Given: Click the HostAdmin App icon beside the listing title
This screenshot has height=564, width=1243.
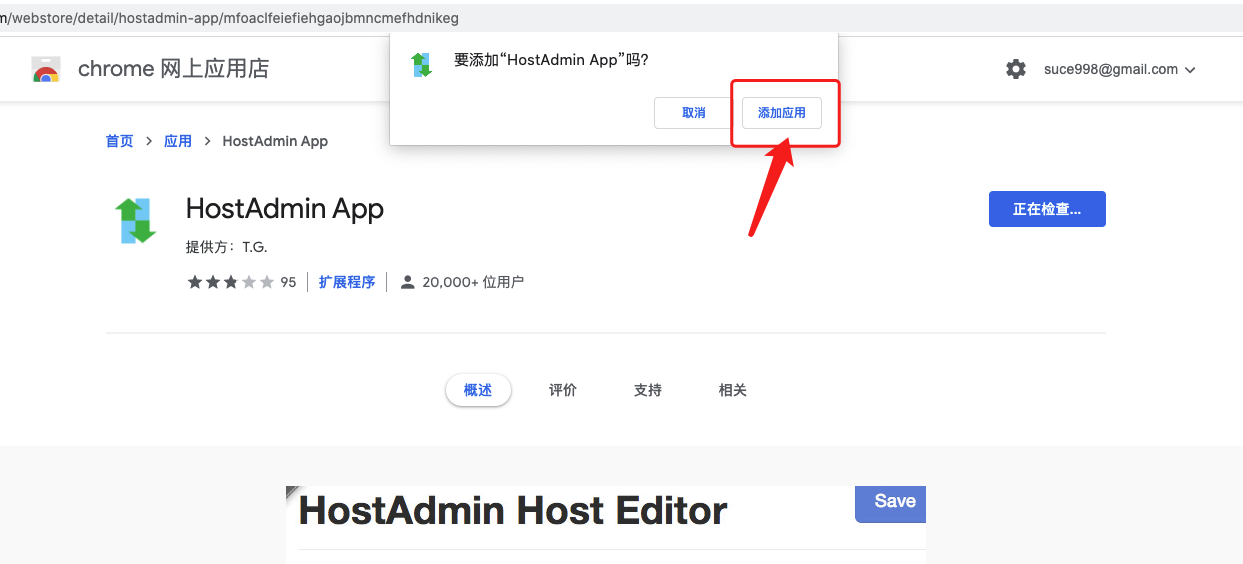Looking at the screenshot, I should [136, 221].
